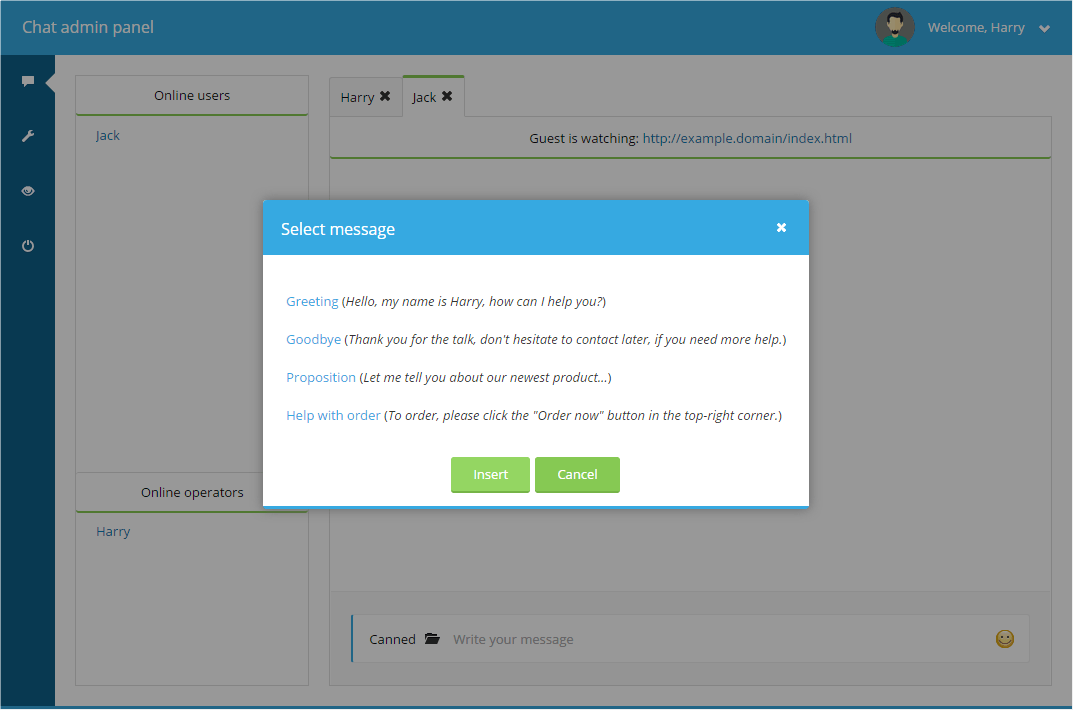The height and width of the screenshot is (710, 1073).
Task: Choose the Goodbye canned message
Action: tap(313, 339)
